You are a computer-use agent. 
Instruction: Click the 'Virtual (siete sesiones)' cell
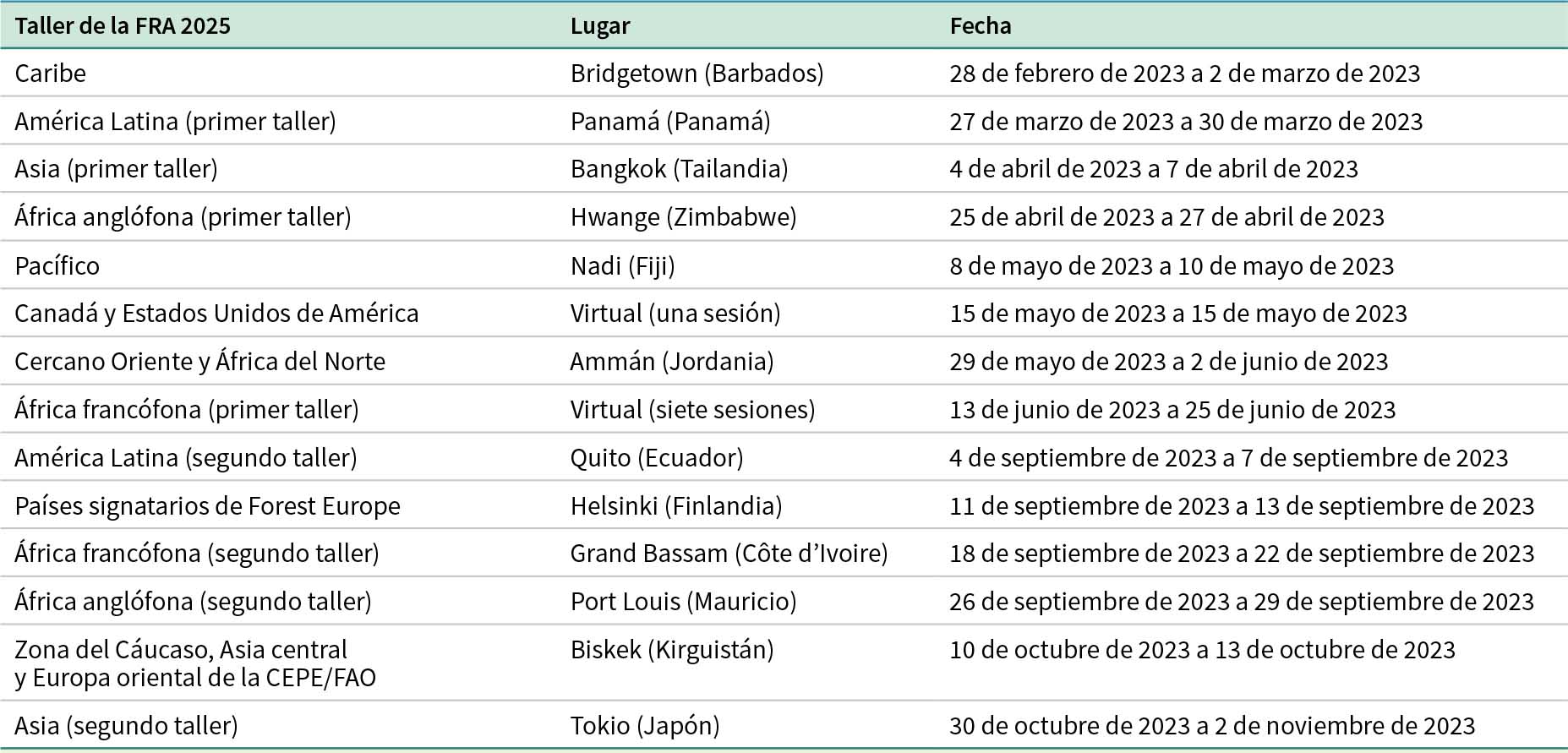tap(692, 410)
